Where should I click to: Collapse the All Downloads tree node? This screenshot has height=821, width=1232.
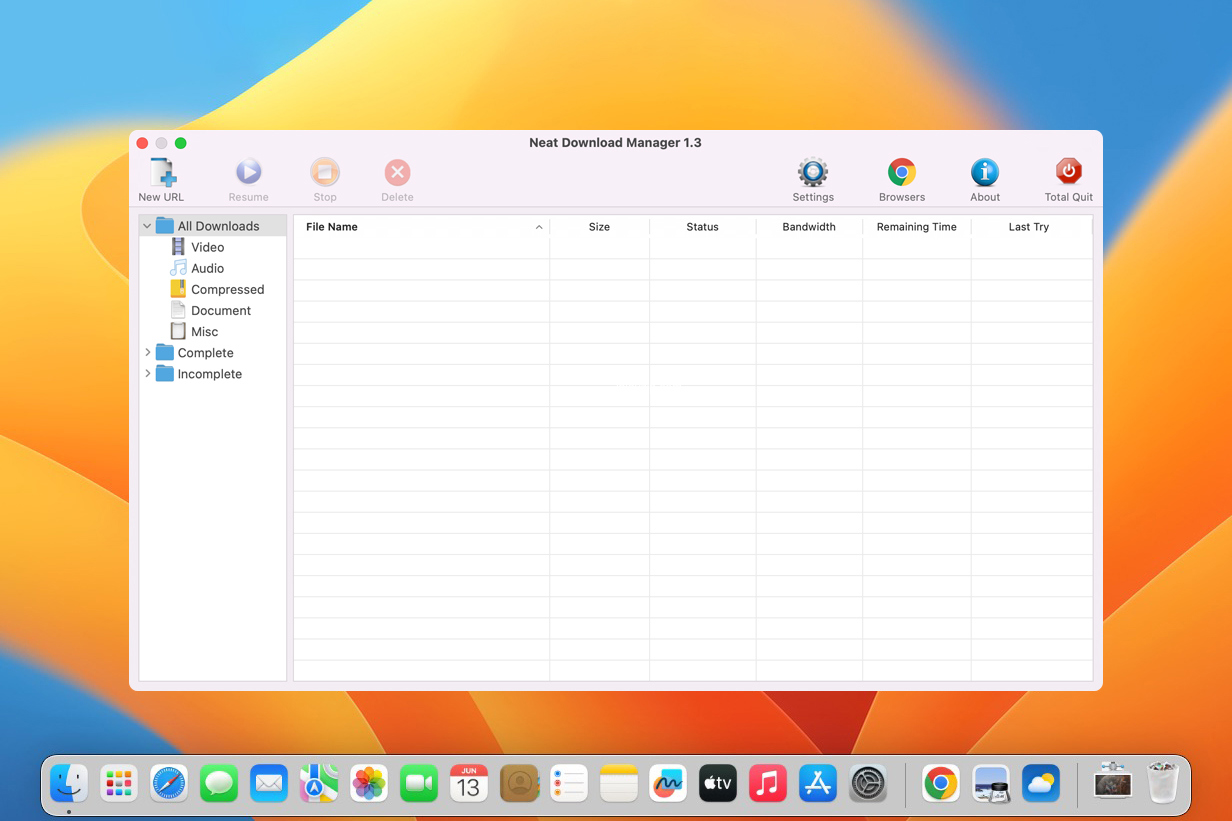pos(147,226)
